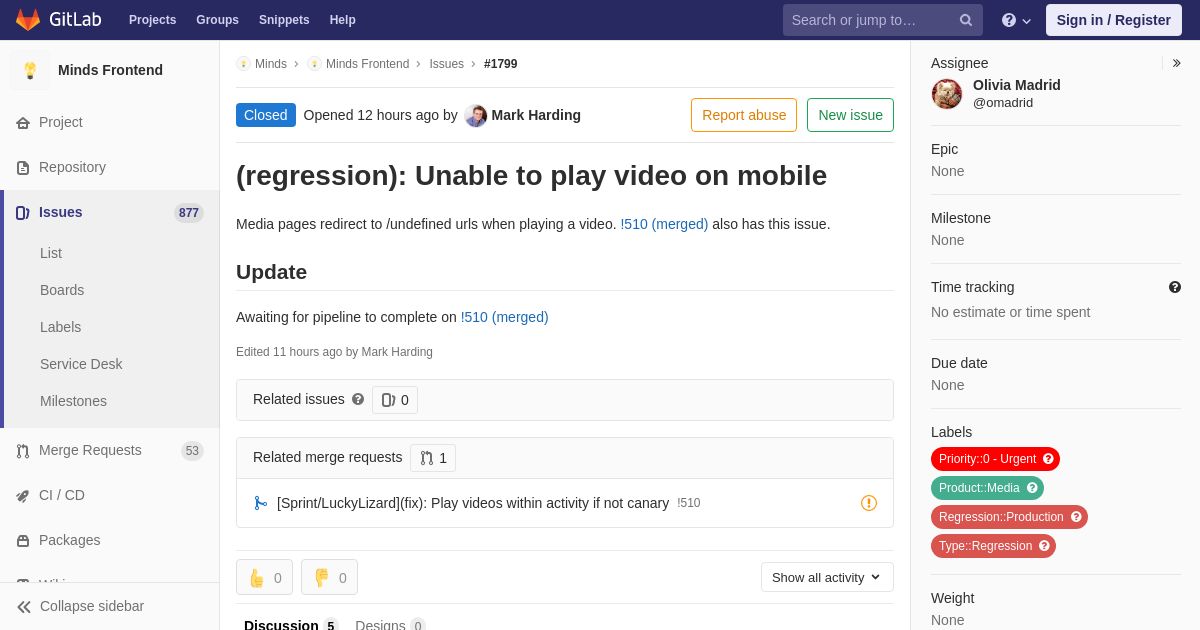Click the Packages icon in sidebar
The image size is (1200, 630).
tap(23, 541)
